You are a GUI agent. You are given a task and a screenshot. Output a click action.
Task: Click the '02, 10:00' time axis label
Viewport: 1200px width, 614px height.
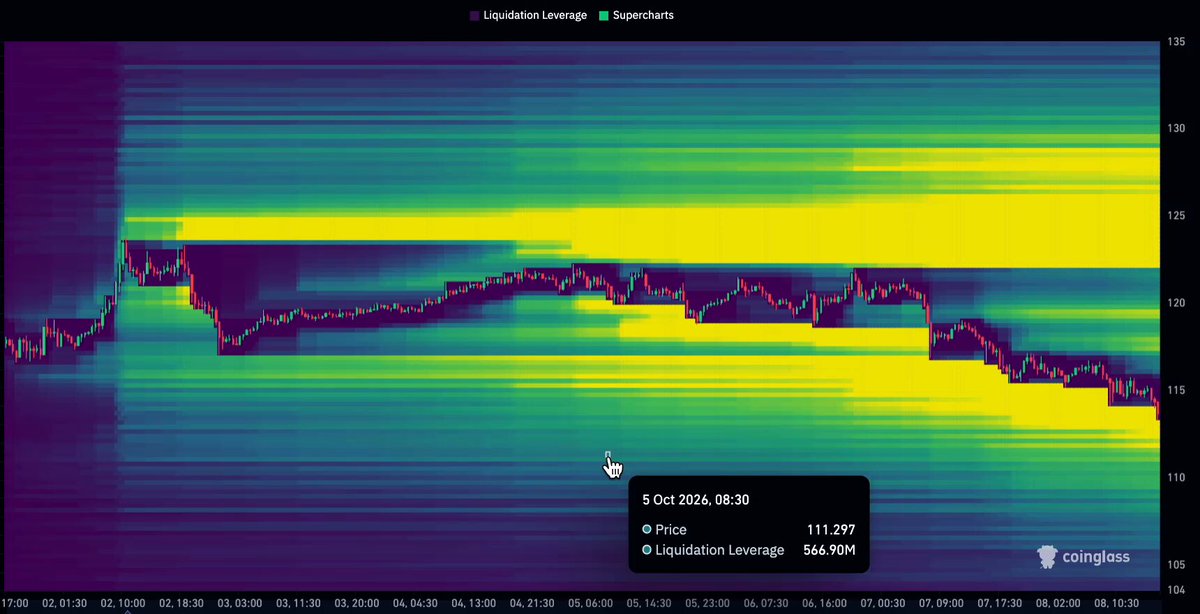124,604
